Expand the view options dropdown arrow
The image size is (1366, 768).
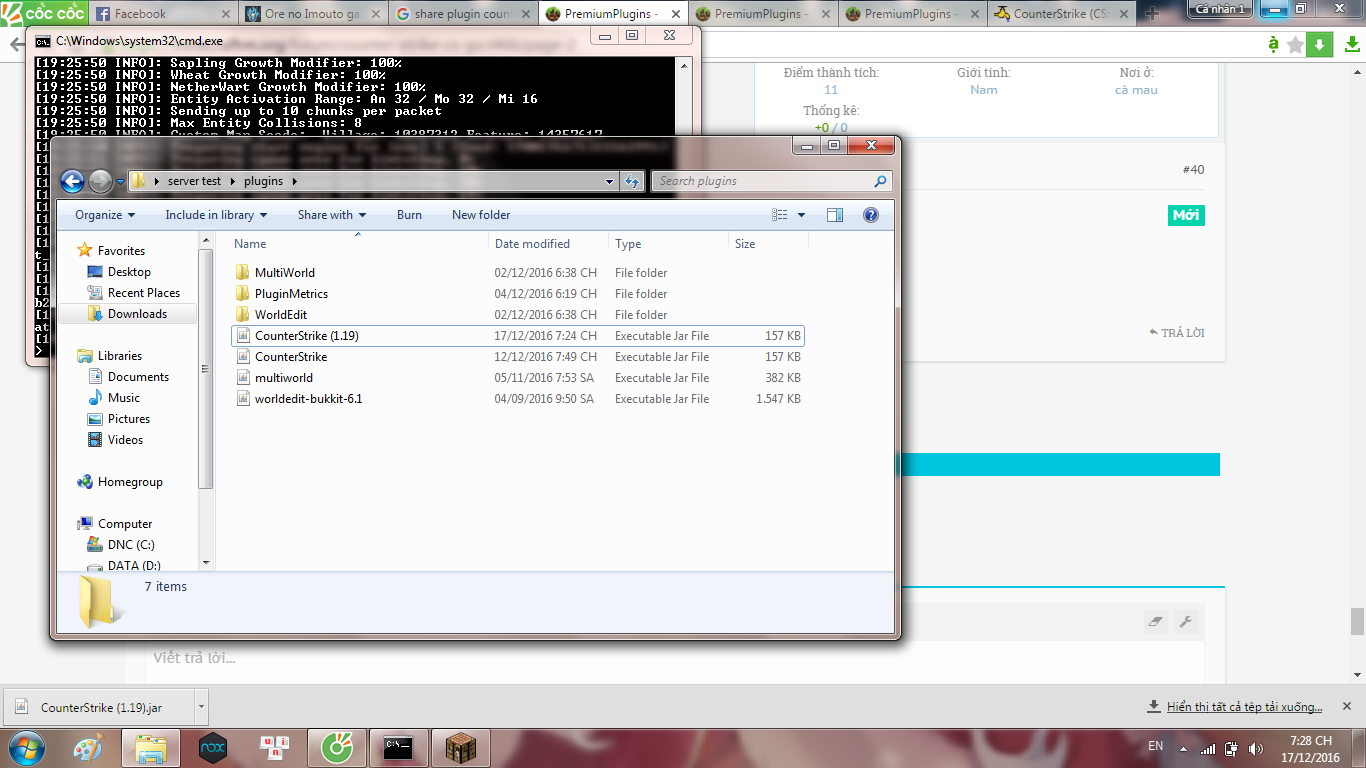coord(801,215)
